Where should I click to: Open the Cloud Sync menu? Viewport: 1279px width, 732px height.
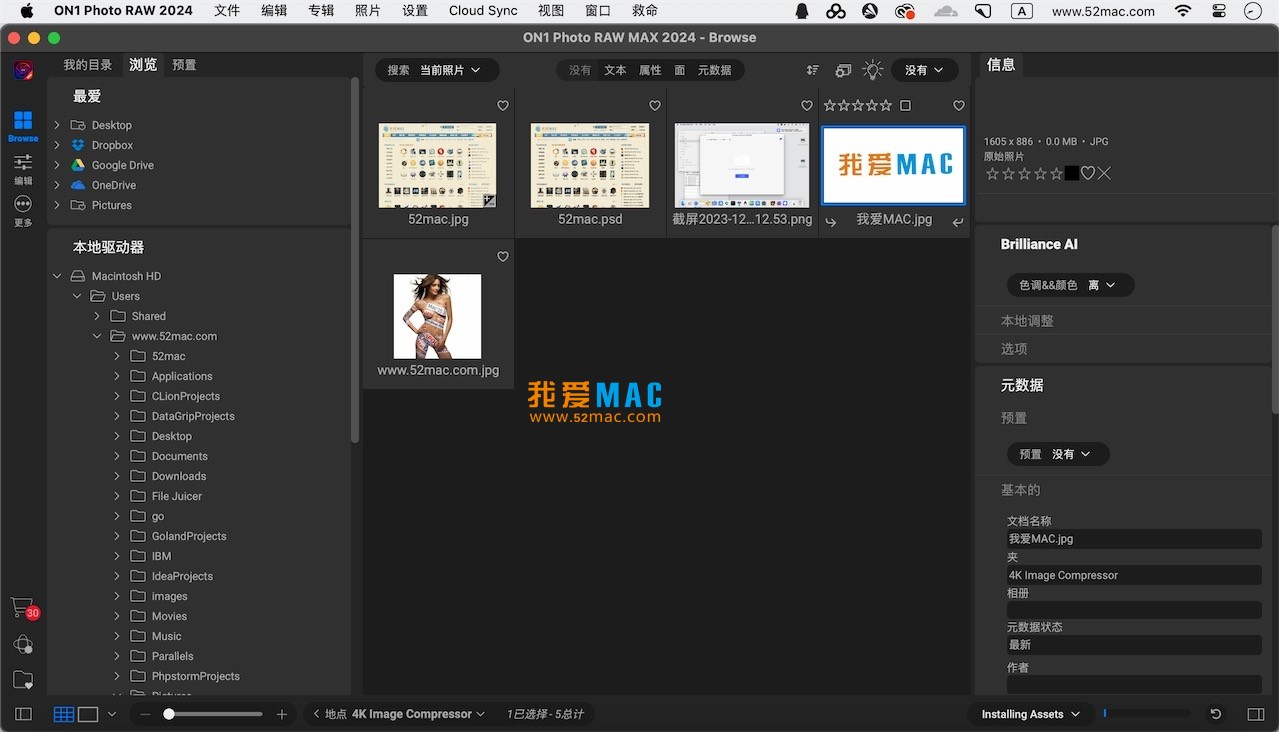tap(483, 11)
